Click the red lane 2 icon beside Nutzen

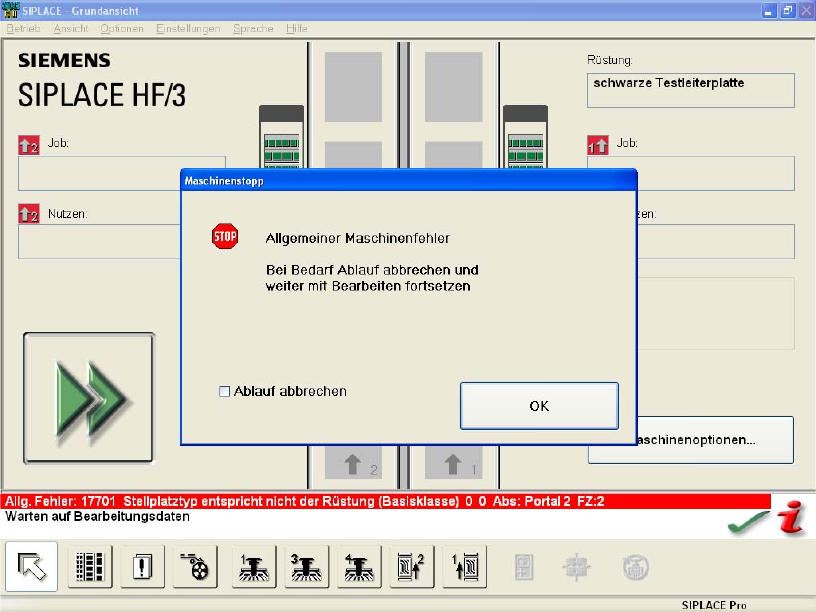29,213
